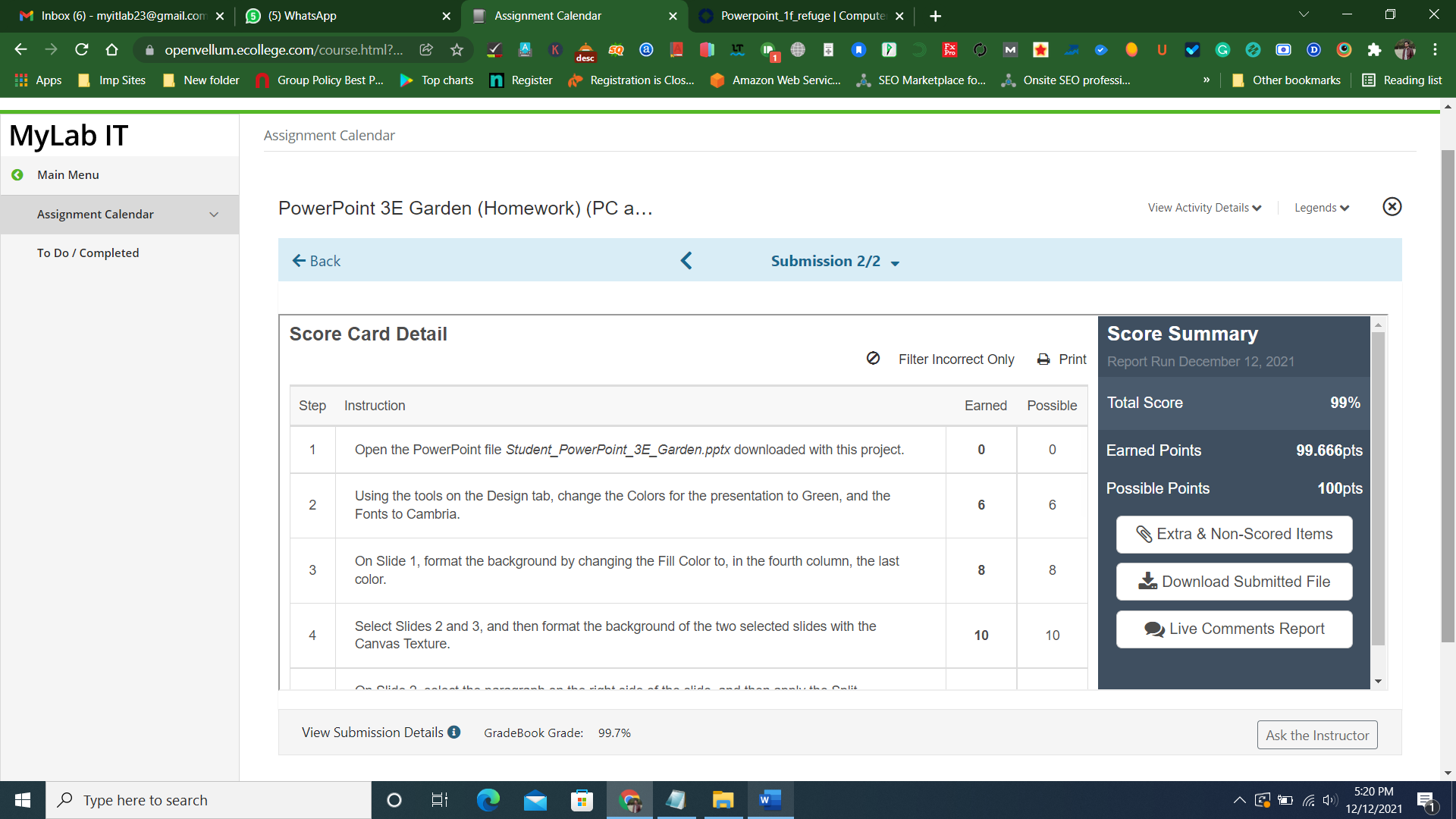Click the step 2 instruction text

tap(623, 505)
